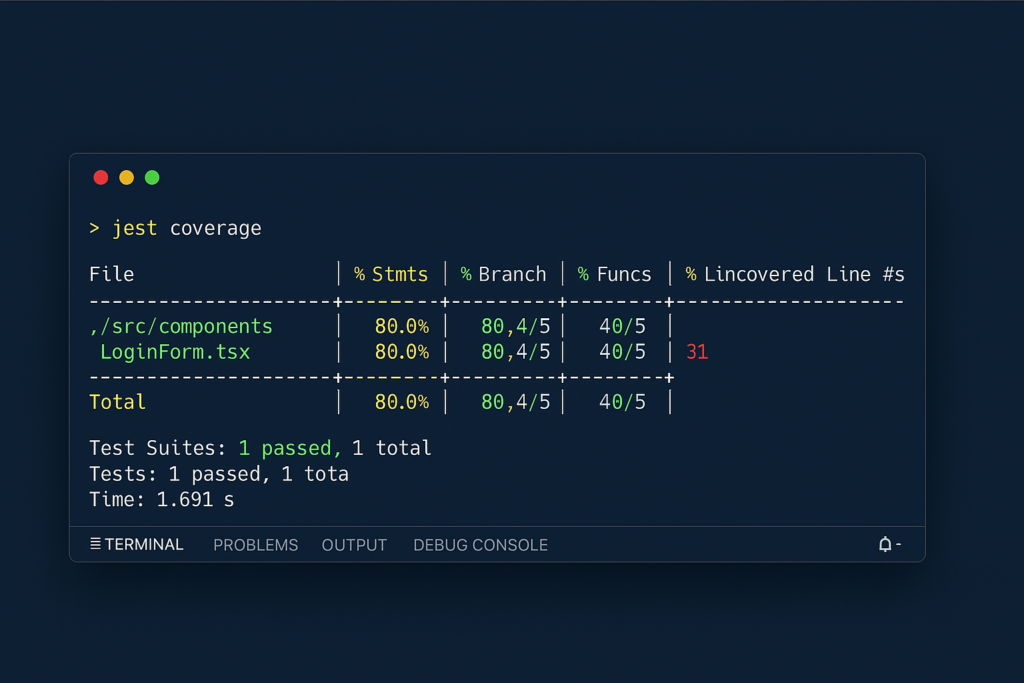Click the Time 1.691 s line
1024x683 pixels.
click(161, 499)
